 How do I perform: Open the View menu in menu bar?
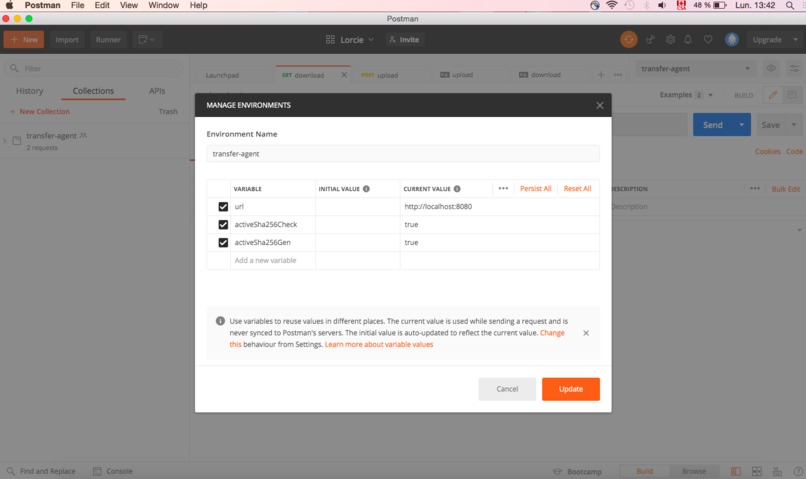129,5
